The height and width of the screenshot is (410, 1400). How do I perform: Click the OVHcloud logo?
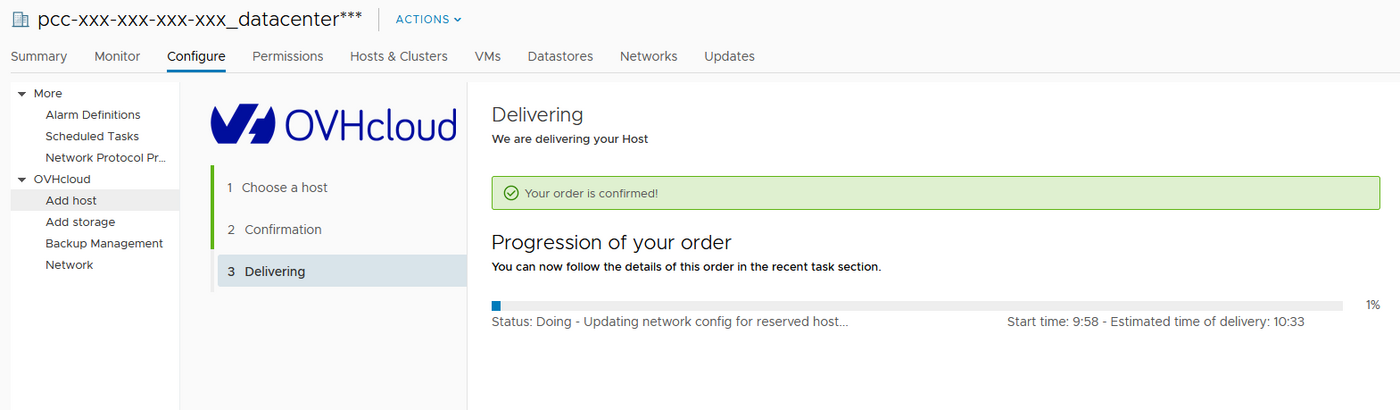coord(334,125)
